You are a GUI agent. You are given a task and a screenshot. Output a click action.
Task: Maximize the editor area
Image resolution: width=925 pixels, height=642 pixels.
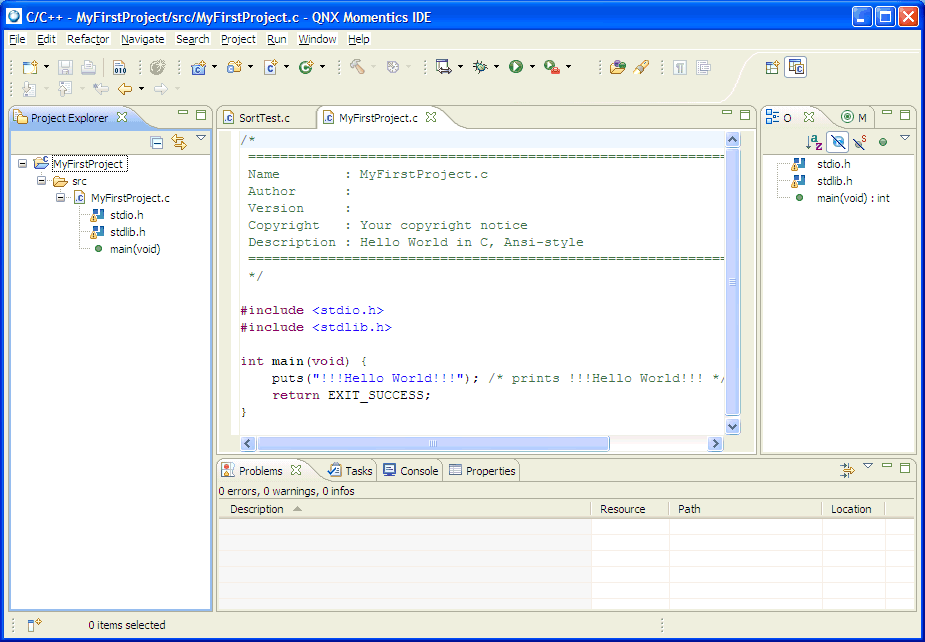coord(744,114)
